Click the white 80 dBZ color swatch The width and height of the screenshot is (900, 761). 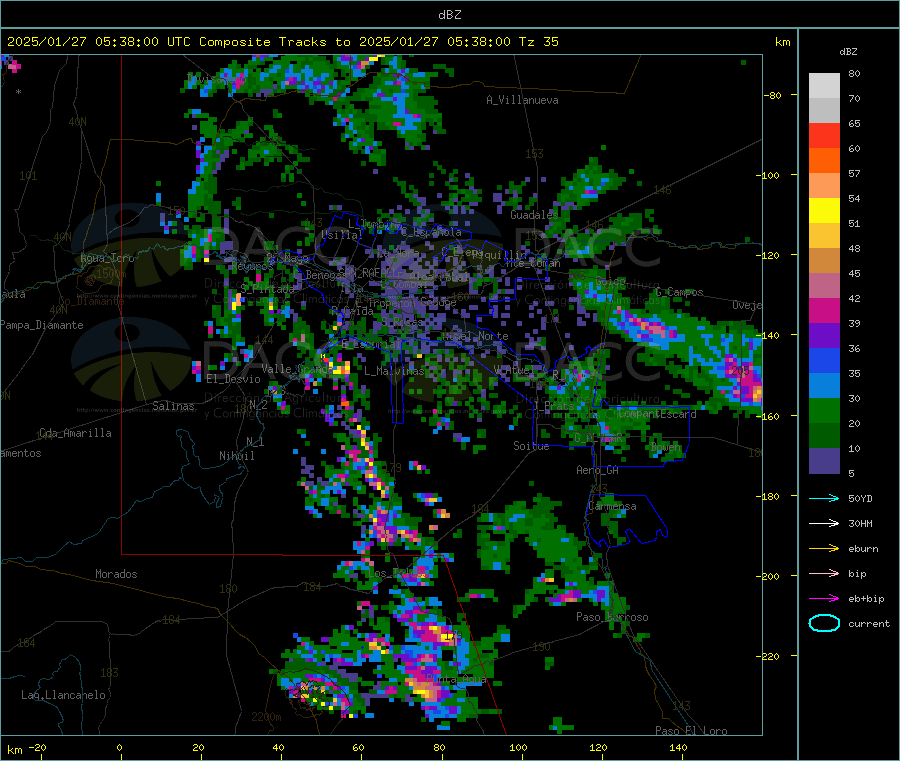pyautogui.click(x=824, y=86)
